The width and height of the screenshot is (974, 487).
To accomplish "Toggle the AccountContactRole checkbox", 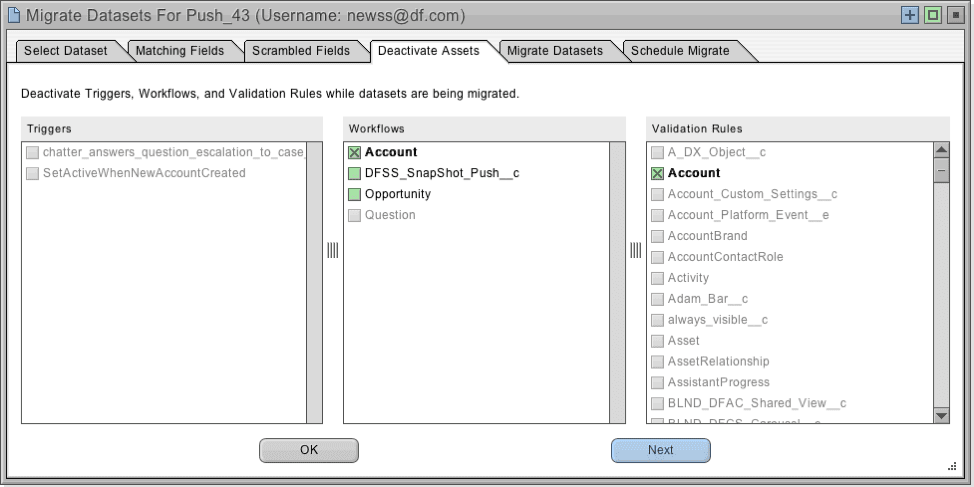I will [x=657, y=257].
